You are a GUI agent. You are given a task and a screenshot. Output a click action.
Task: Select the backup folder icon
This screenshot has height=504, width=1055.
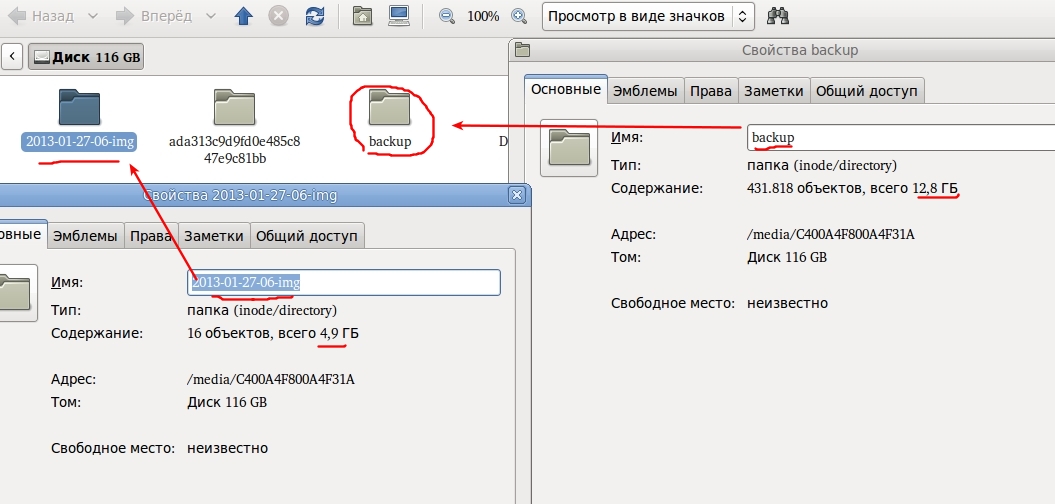(x=390, y=108)
